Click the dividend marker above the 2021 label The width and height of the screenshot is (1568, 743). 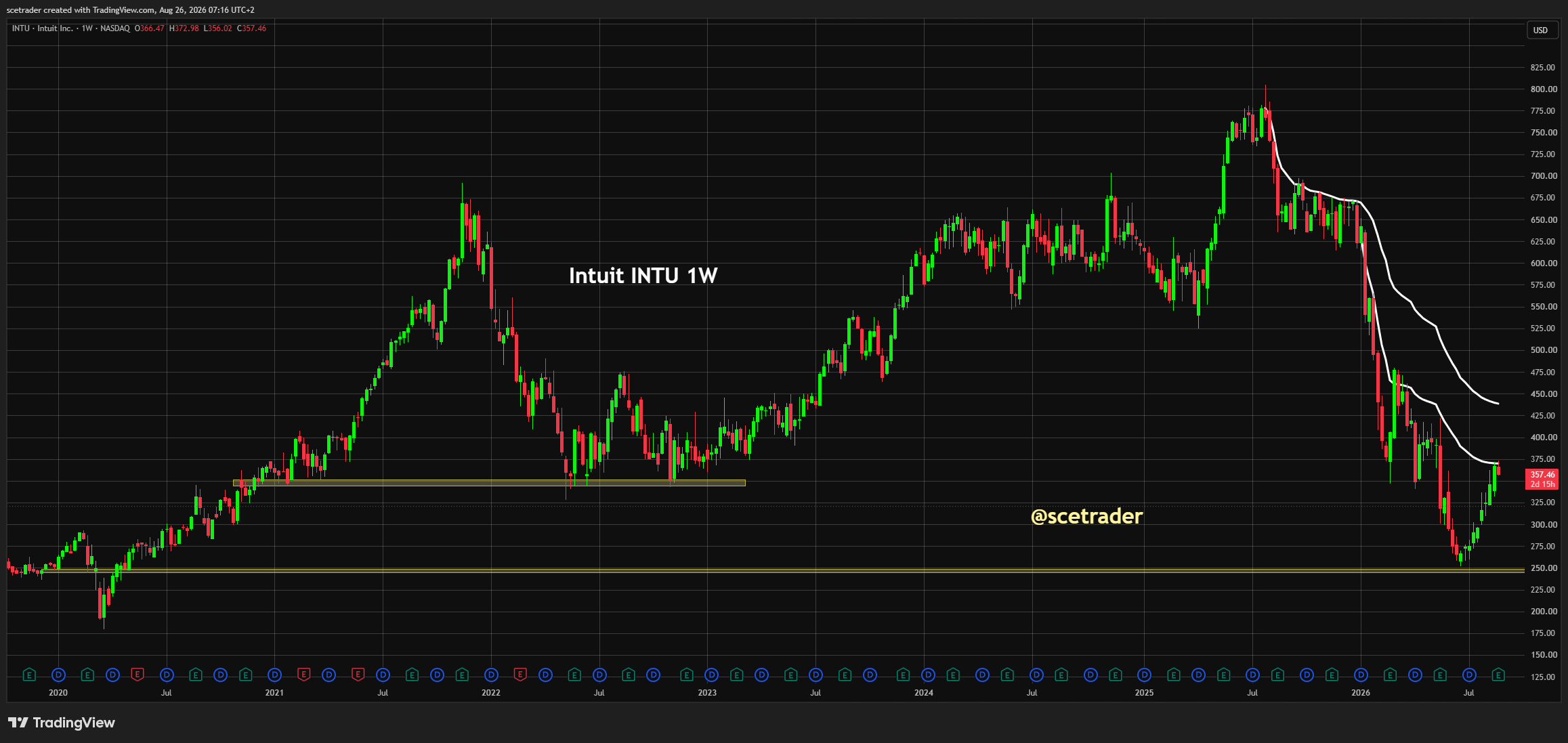274,675
